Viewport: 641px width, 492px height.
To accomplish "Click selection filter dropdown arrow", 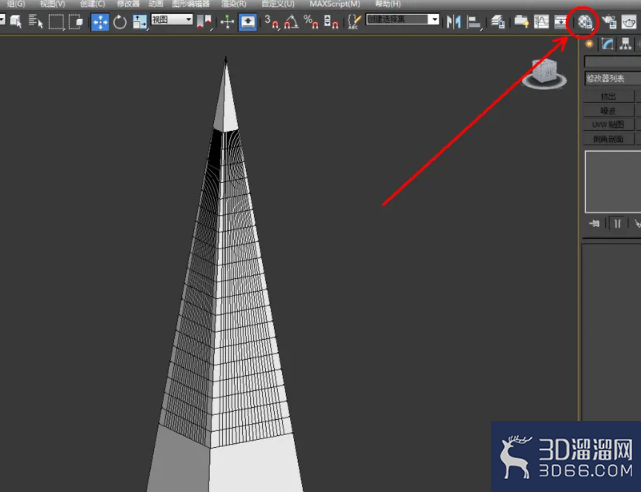I will click(2, 19).
